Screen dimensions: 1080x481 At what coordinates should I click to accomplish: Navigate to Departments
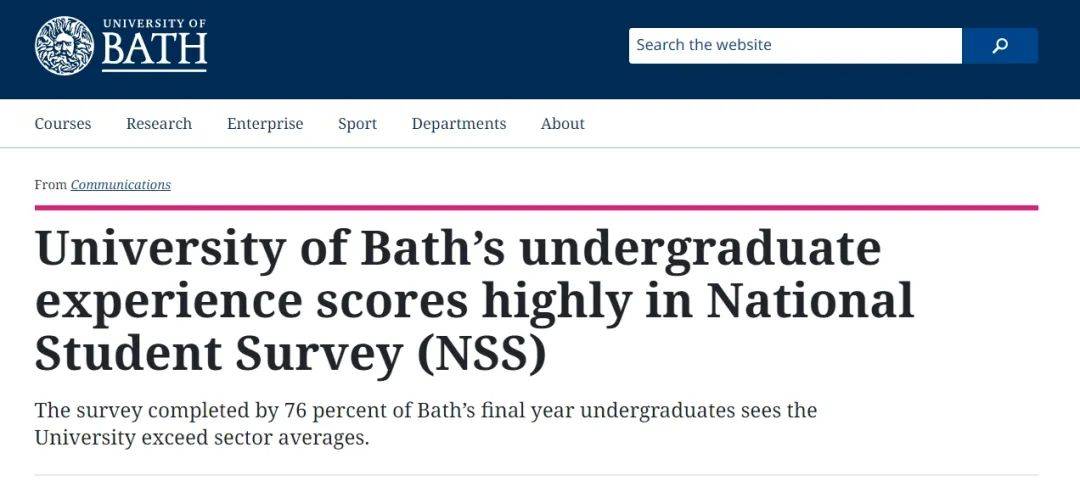click(459, 124)
